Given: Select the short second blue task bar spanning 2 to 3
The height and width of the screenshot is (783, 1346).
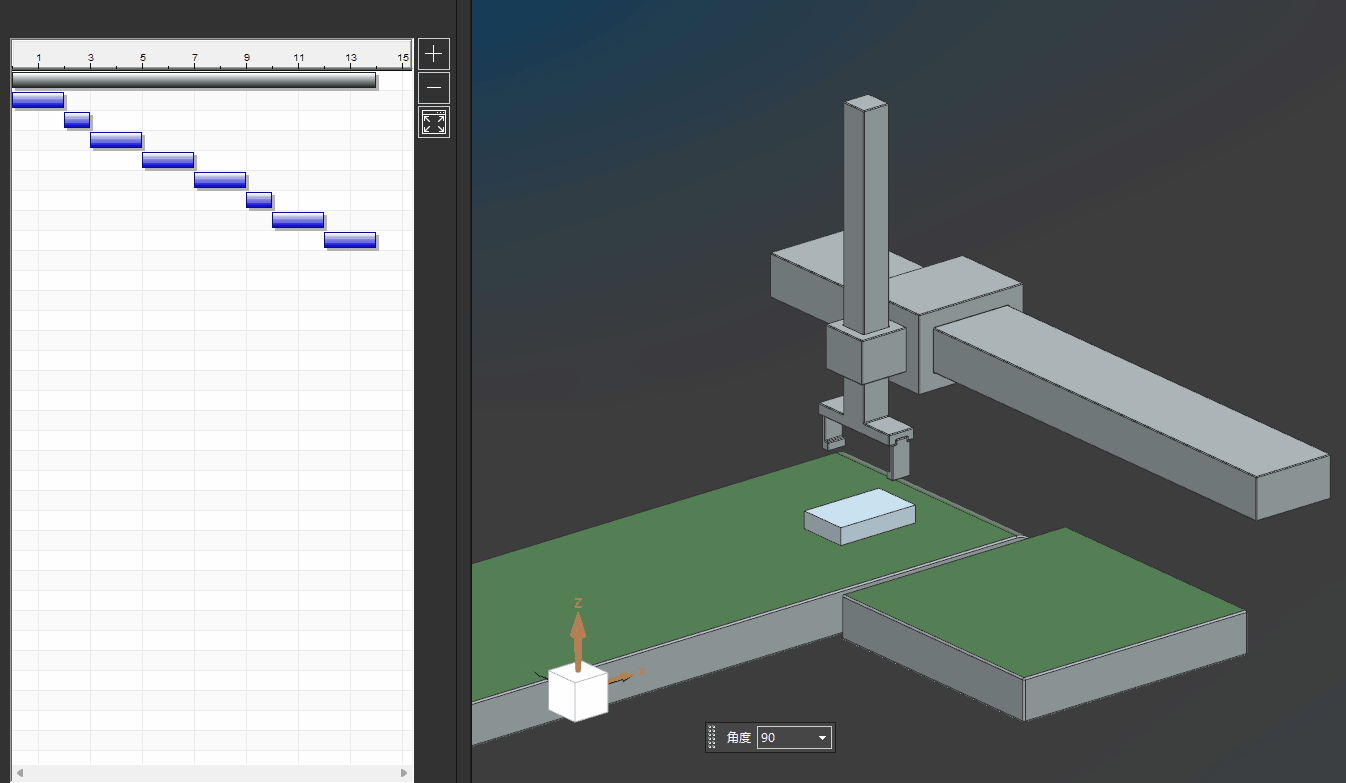Looking at the screenshot, I should [77, 120].
